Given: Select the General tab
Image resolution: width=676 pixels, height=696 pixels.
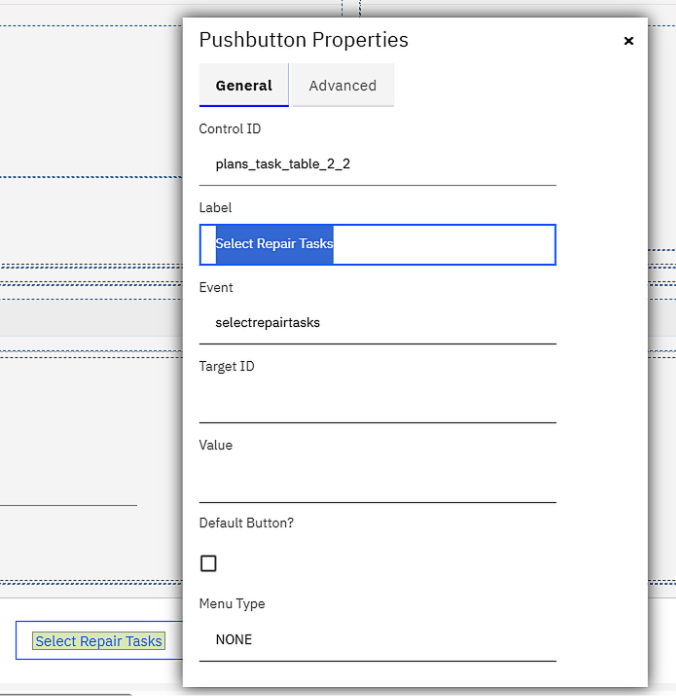Looking at the screenshot, I should coord(244,85).
